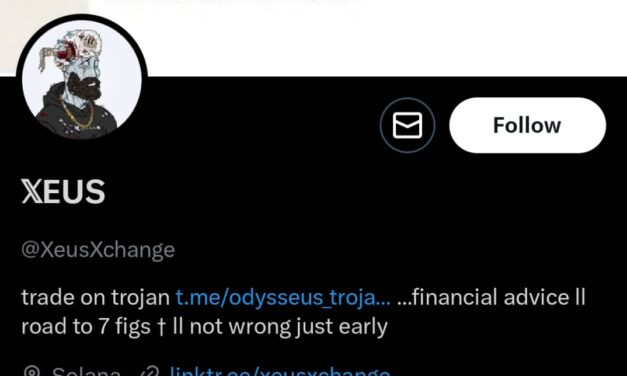Viewport: 627px width, 376px height.
Task: Click the location pin icon
Action: pos(31,372)
